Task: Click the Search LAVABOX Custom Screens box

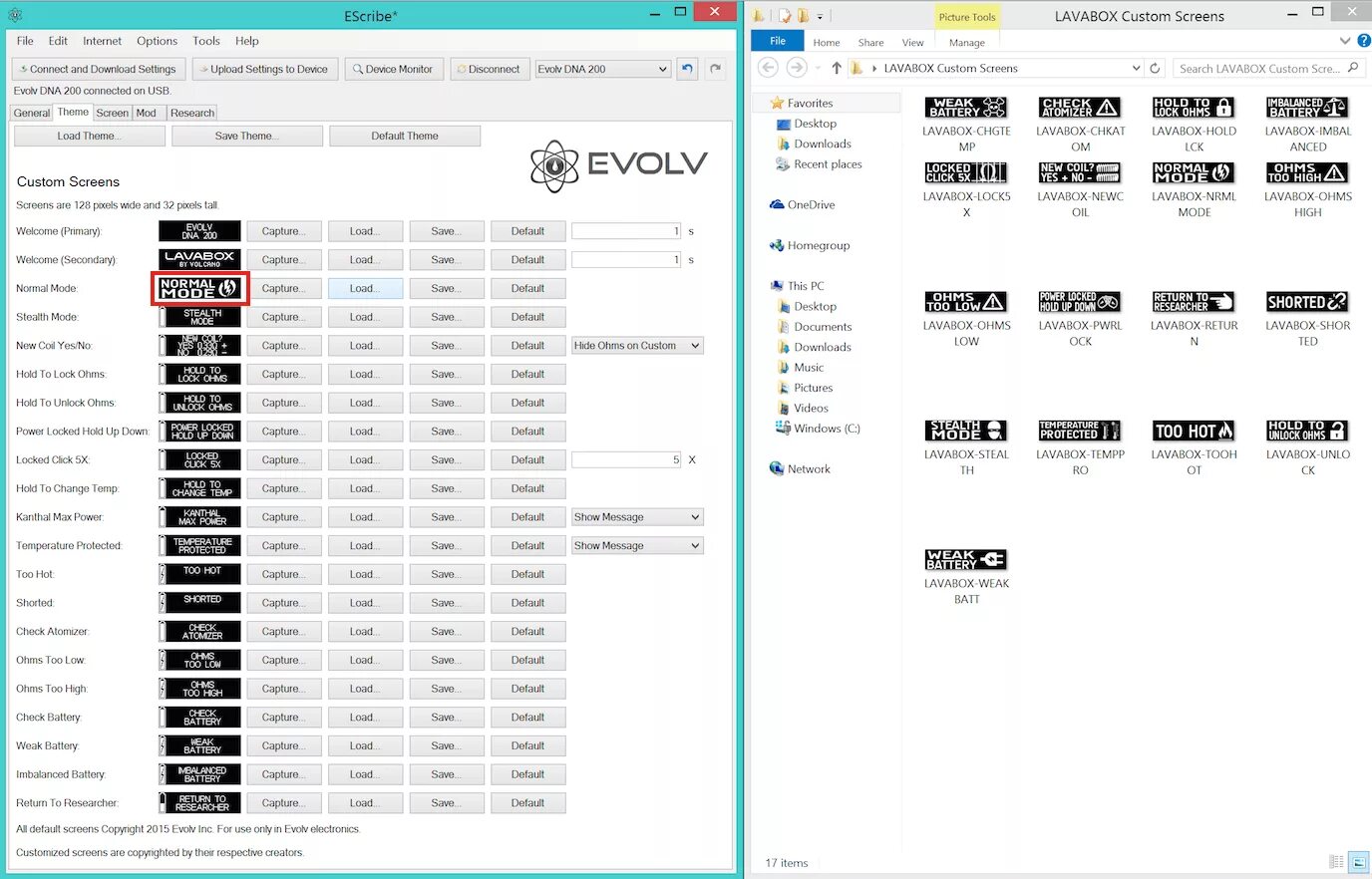Action: tap(1268, 68)
